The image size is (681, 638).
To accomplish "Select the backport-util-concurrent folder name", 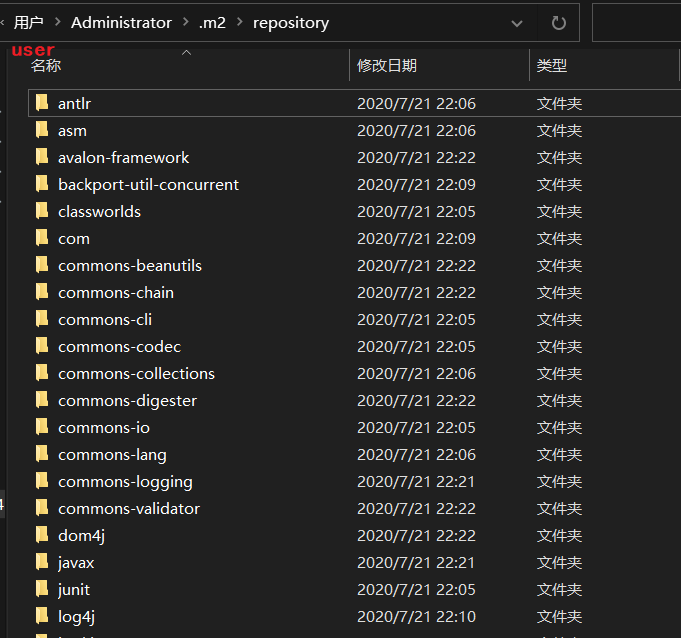I will 148,185.
